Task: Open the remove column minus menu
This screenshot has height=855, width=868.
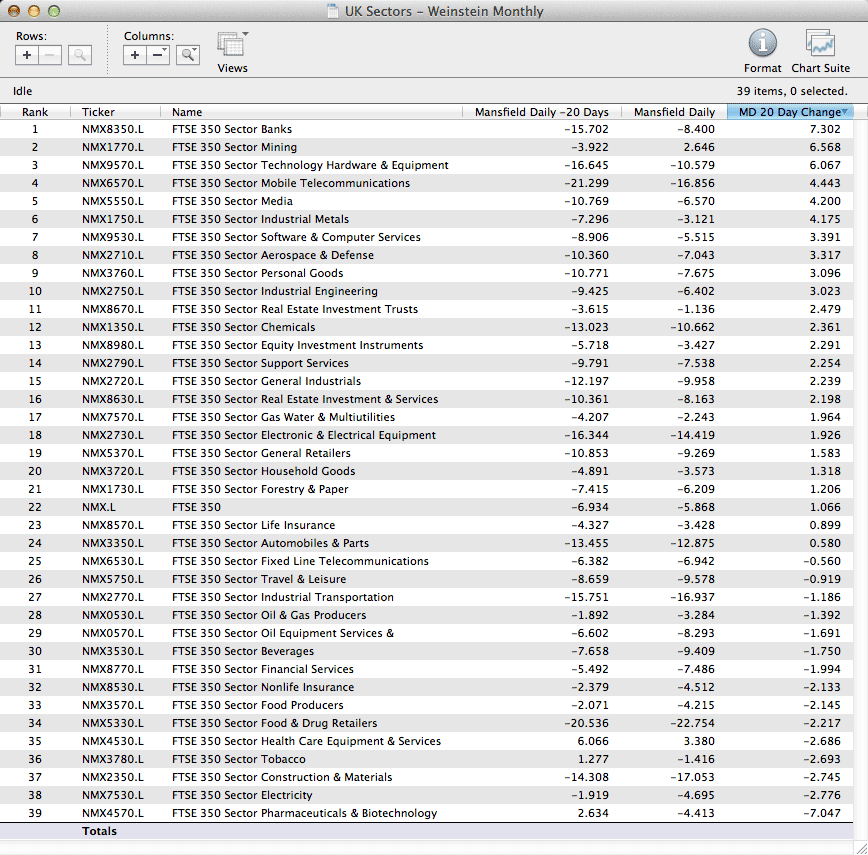Action: point(158,56)
